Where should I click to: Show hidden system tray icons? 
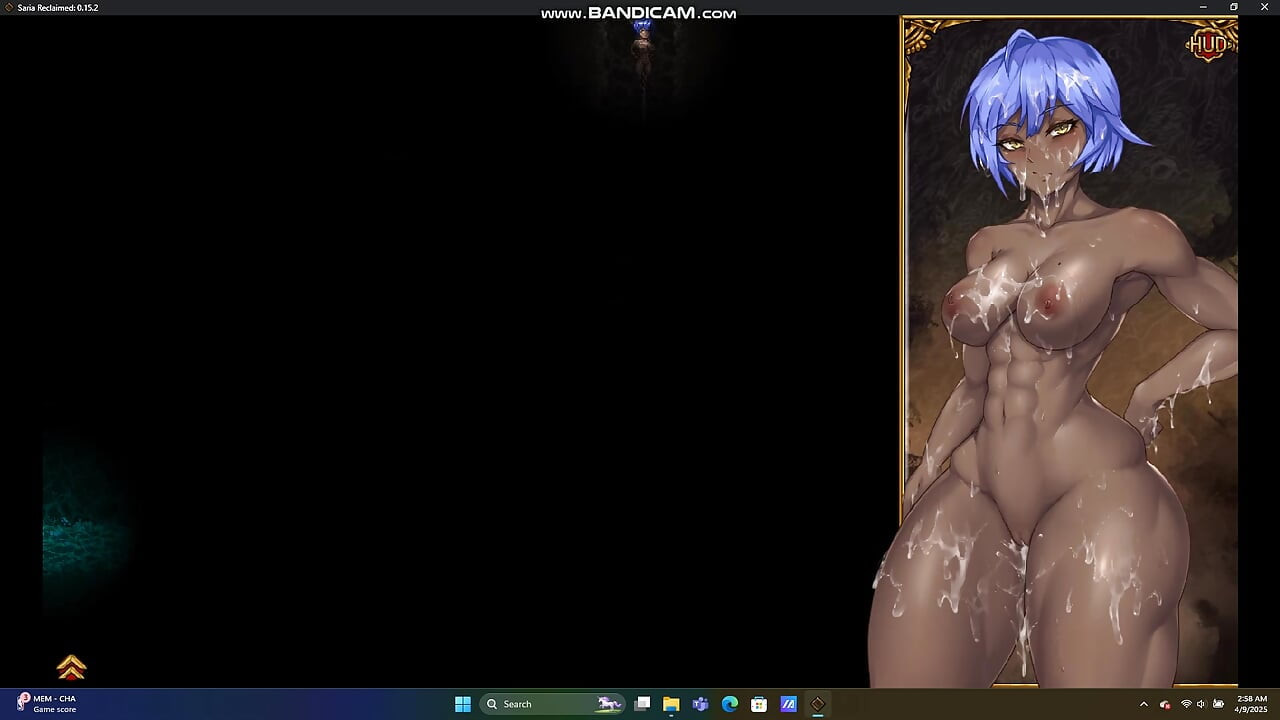(x=1144, y=704)
